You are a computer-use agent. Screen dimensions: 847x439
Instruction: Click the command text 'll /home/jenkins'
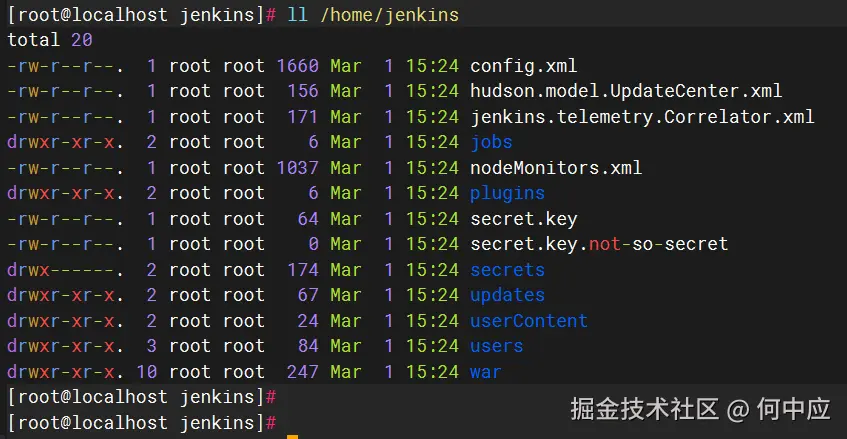373,15
